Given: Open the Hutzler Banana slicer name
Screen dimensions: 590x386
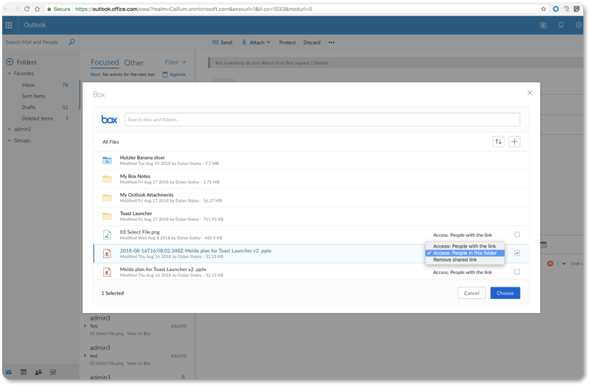Looking at the screenshot, I should 142,158.
